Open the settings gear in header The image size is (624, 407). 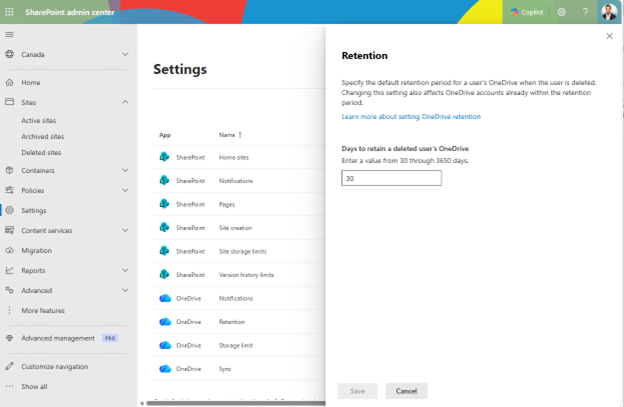tap(562, 12)
